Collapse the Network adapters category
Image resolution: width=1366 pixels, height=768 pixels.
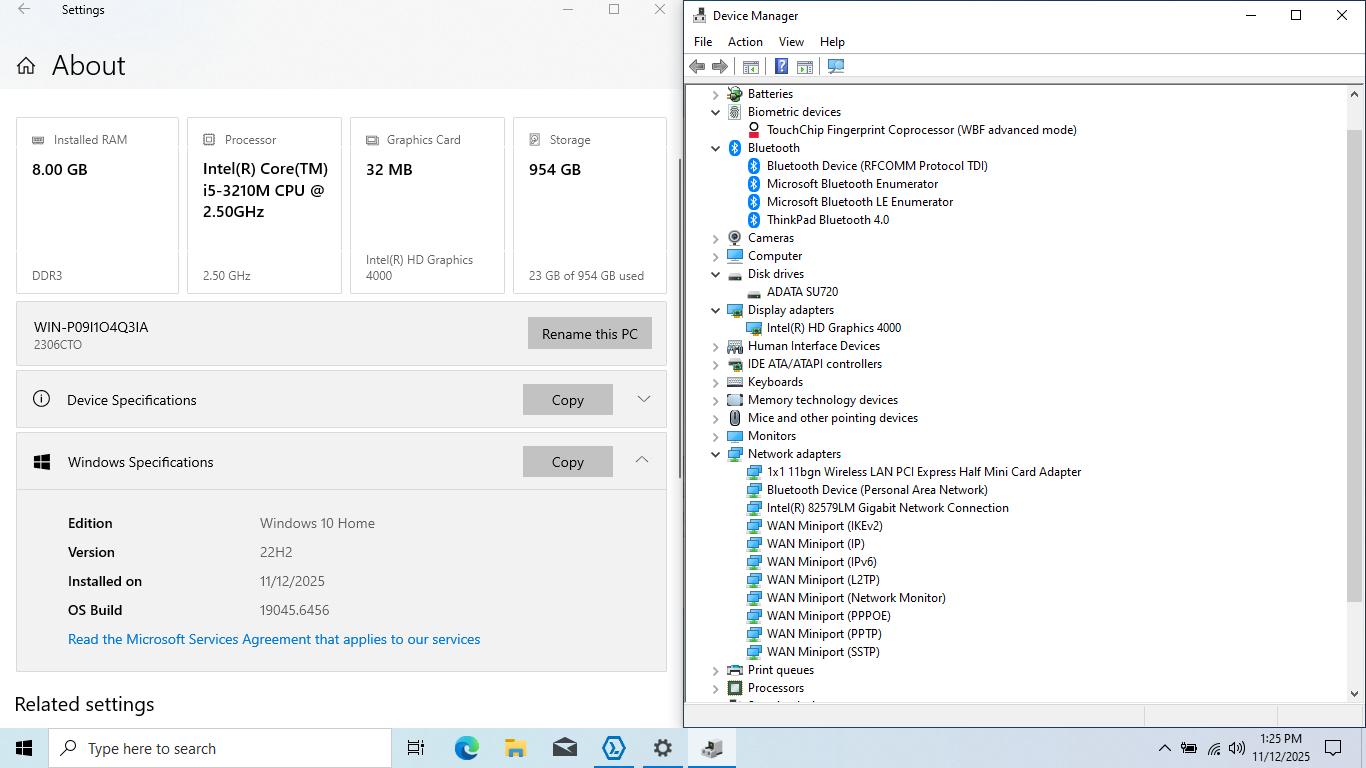715,454
